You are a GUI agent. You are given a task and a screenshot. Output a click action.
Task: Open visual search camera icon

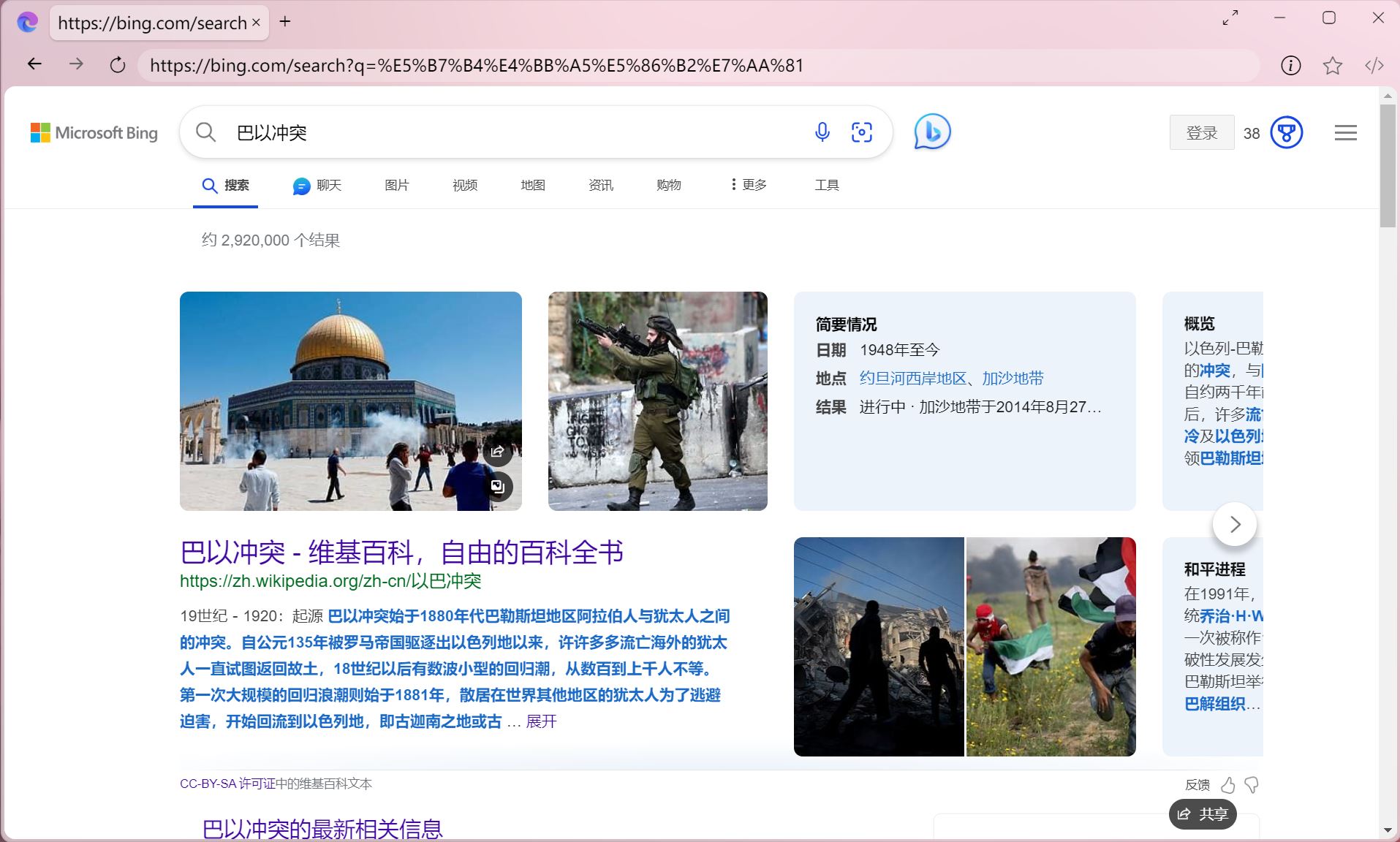pos(862,132)
